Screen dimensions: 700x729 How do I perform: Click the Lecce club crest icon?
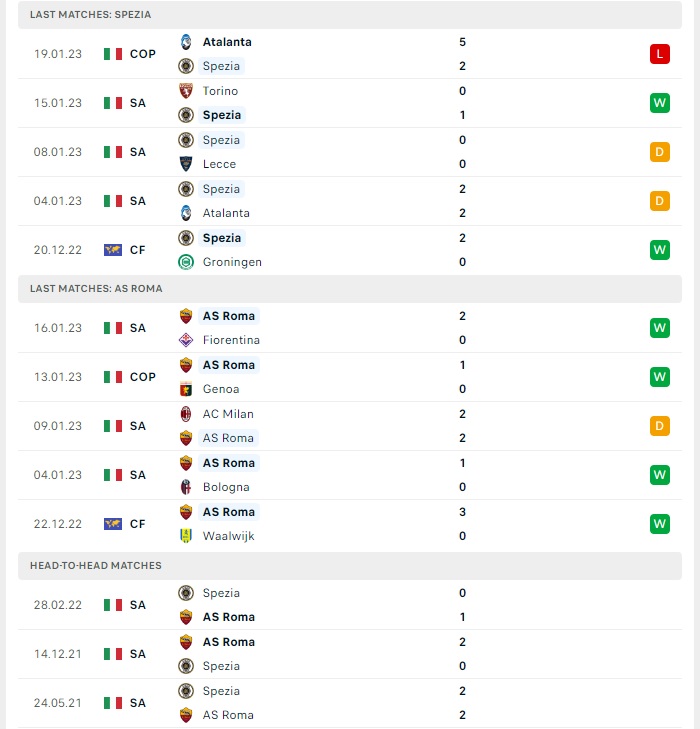coord(186,164)
